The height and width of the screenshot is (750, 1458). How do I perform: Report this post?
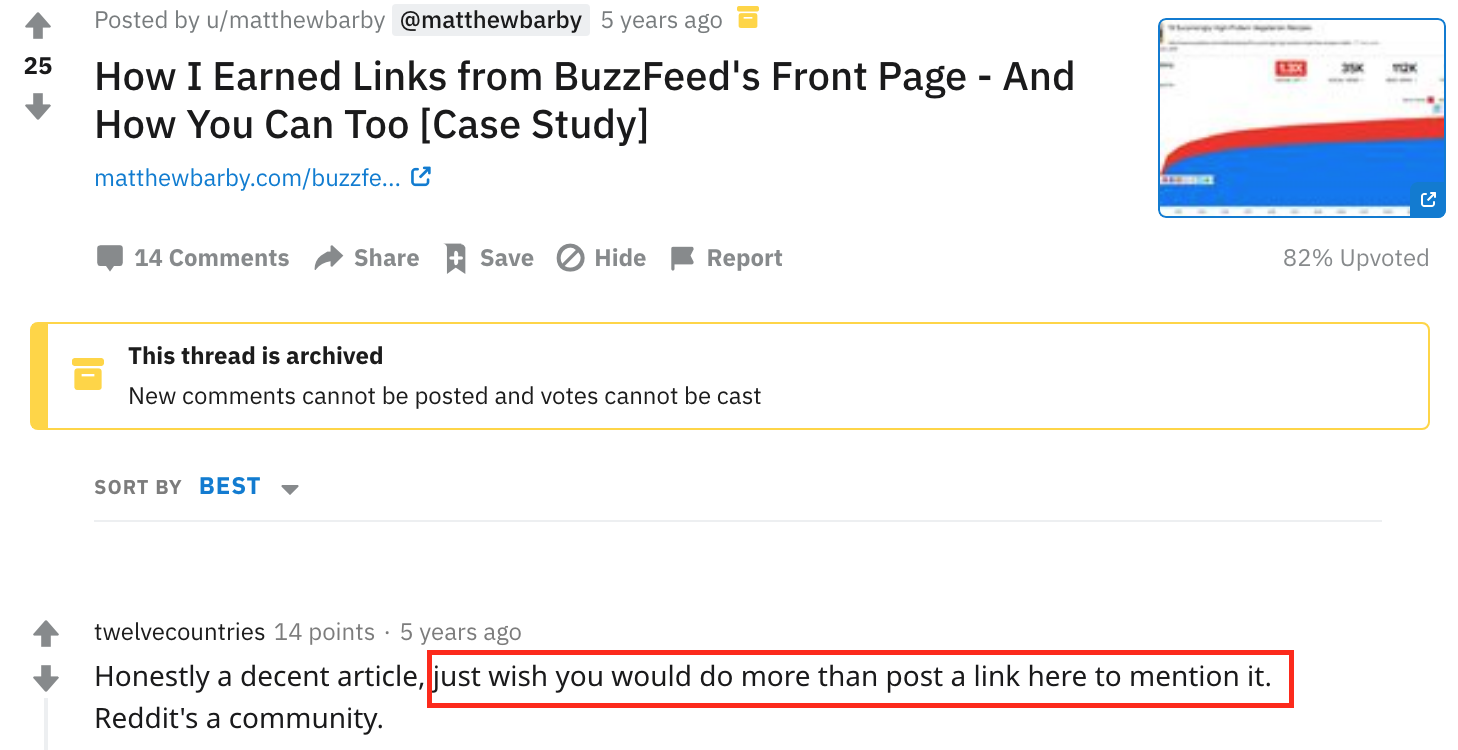coord(726,258)
